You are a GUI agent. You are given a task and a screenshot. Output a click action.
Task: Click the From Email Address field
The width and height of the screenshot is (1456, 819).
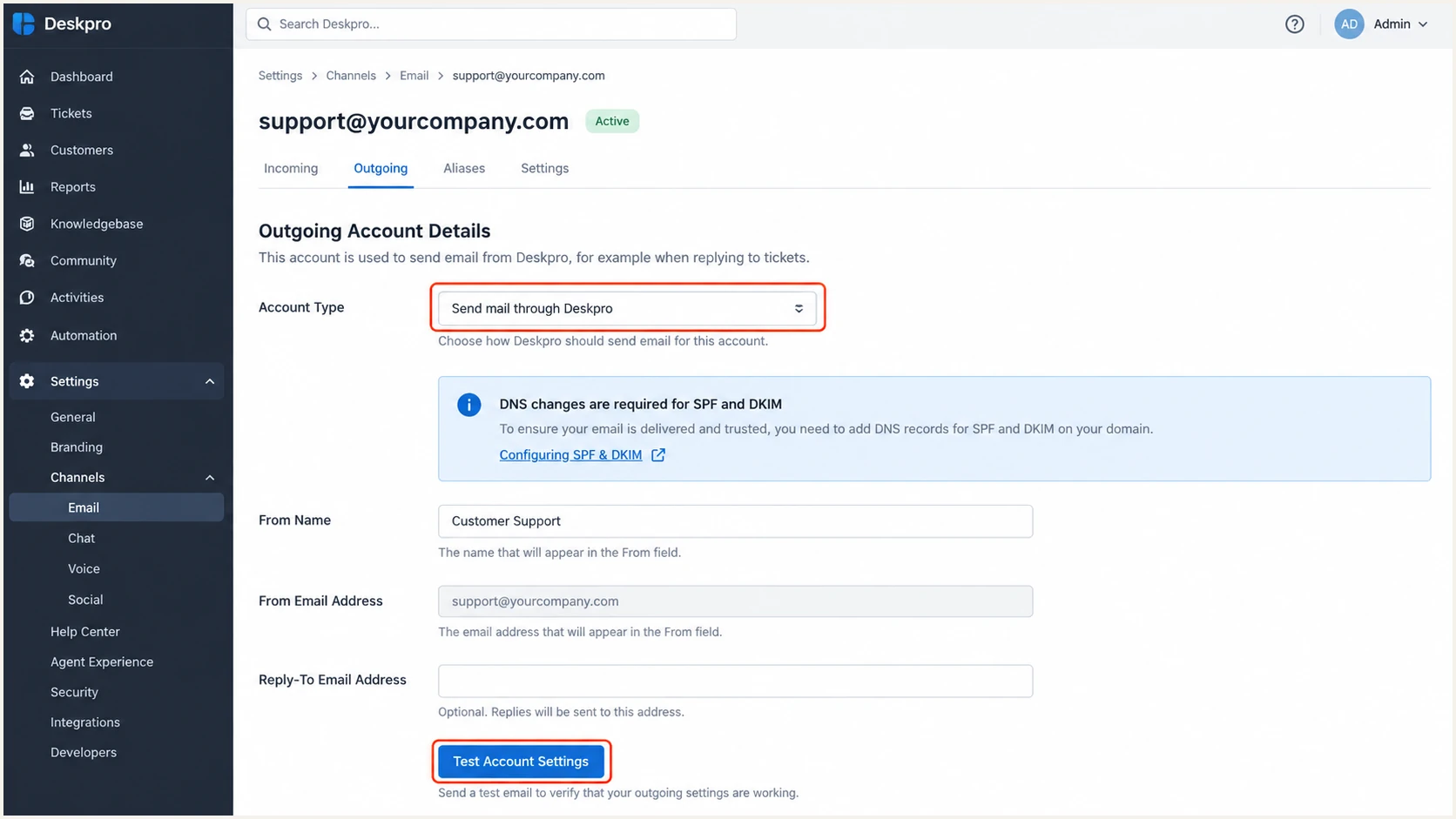pos(735,601)
